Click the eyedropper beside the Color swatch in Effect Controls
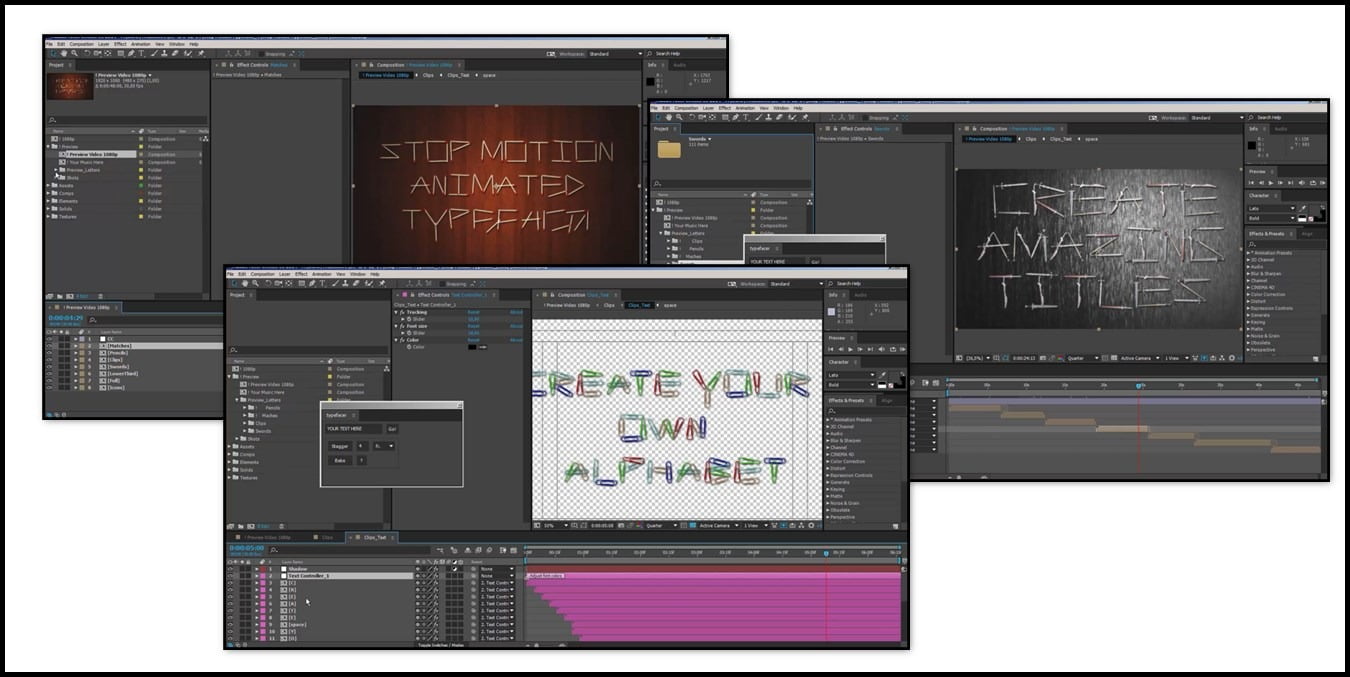The height and width of the screenshot is (677, 1350). pos(483,347)
